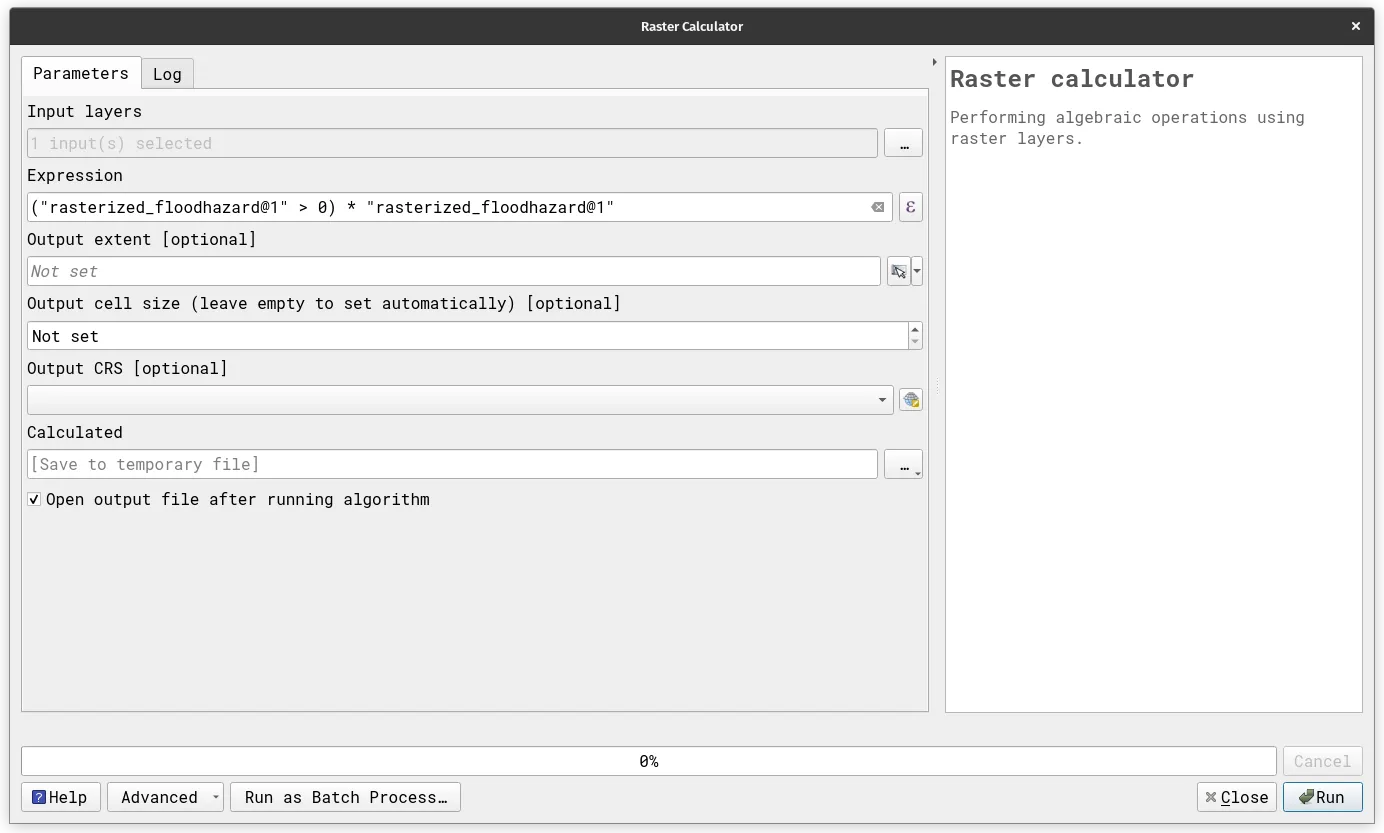The height and width of the screenshot is (833, 1384).
Task: Run the raster calculator algorithm
Action: [x=1322, y=797]
